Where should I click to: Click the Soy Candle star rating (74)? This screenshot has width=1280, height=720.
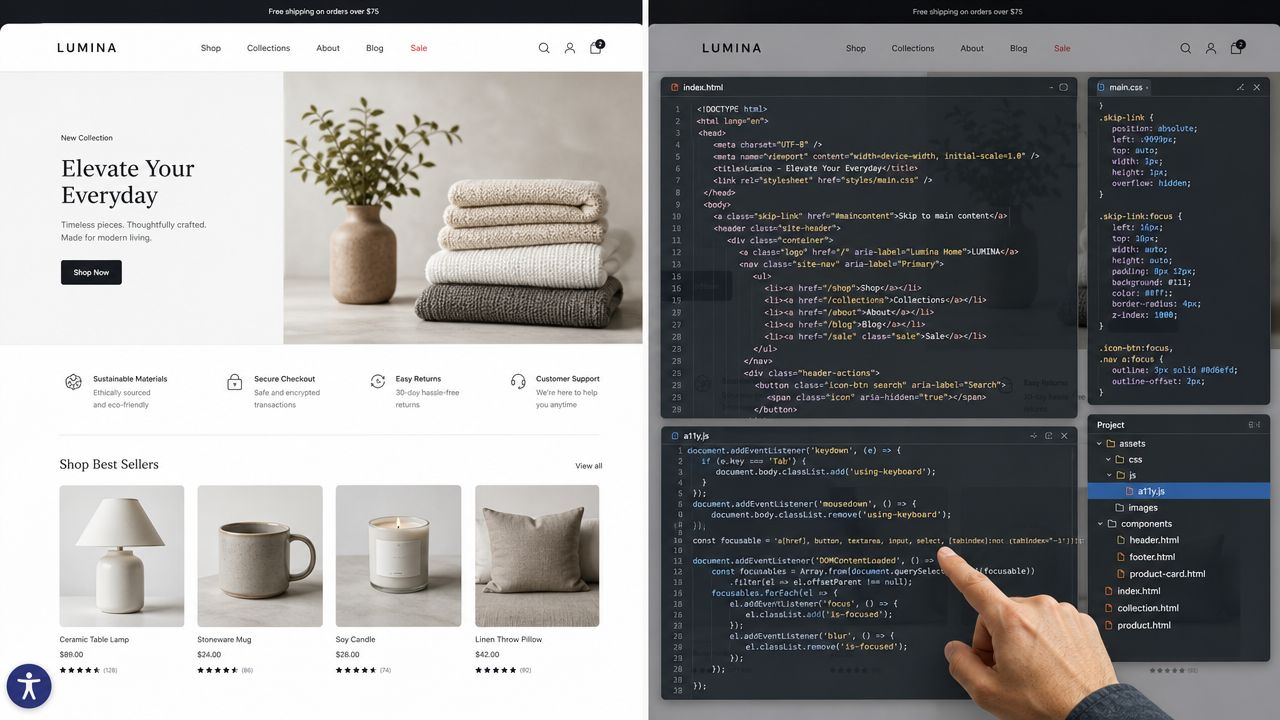364,670
